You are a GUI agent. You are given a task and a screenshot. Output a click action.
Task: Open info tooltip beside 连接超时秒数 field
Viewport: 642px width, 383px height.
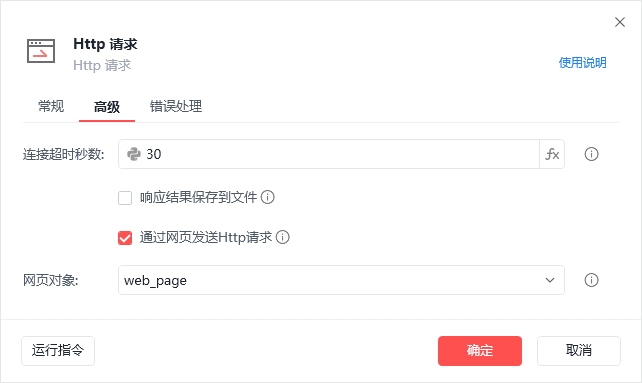point(591,154)
